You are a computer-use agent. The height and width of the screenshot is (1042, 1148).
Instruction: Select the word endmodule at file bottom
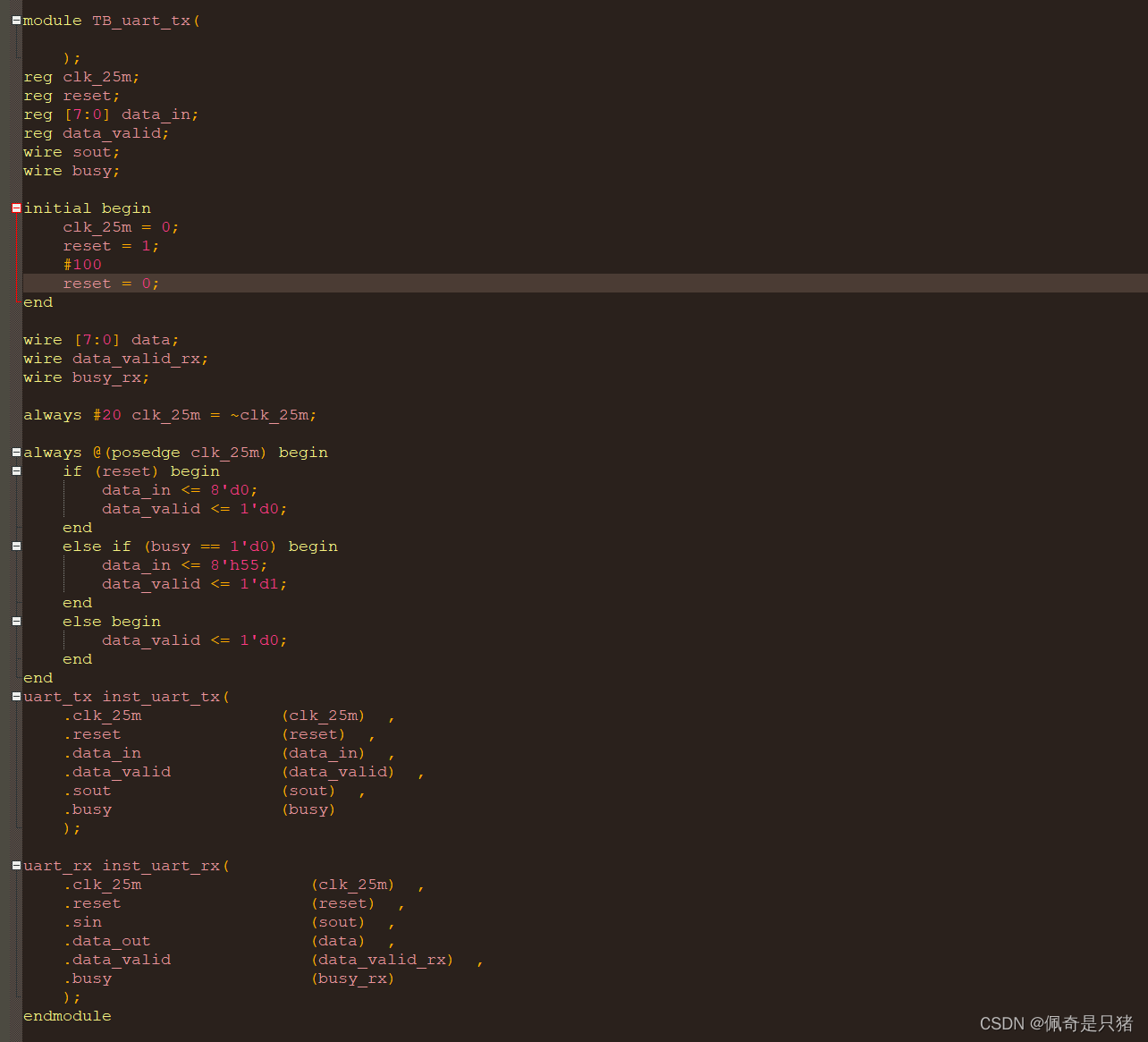[x=67, y=1015]
